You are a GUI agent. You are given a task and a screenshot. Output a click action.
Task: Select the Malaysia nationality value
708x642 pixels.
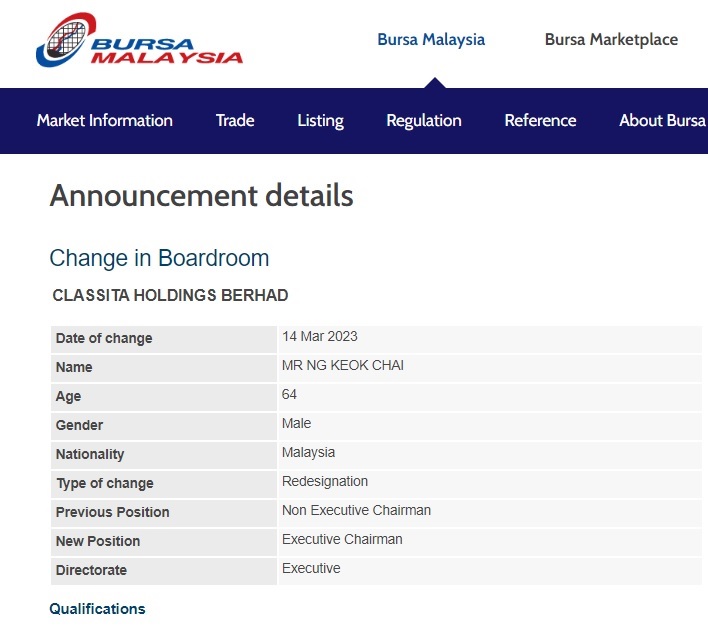point(308,452)
